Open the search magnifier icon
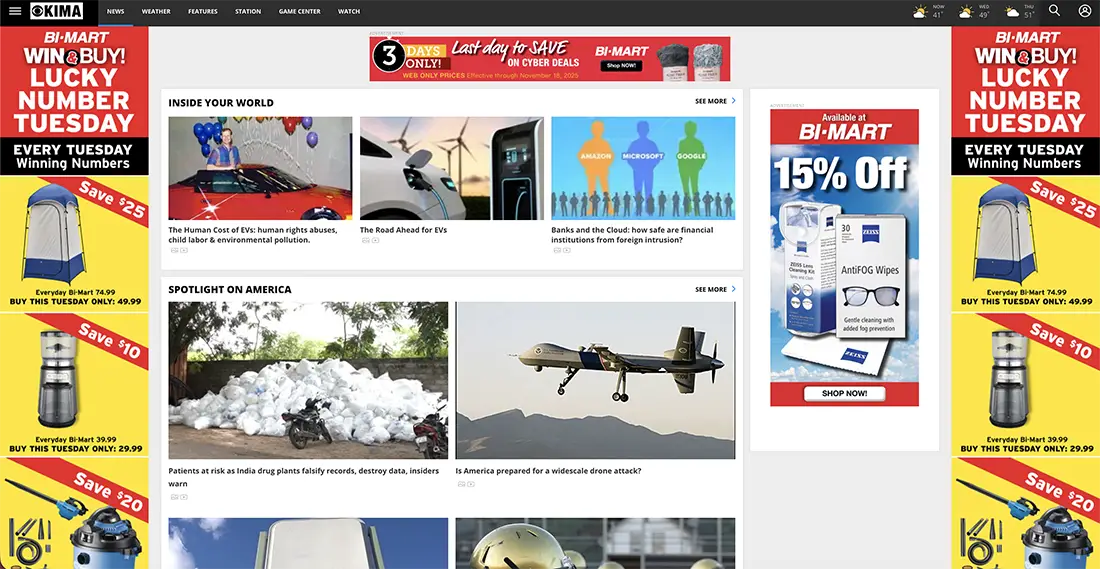The image size is (1100, 569). pos(1054,11)
